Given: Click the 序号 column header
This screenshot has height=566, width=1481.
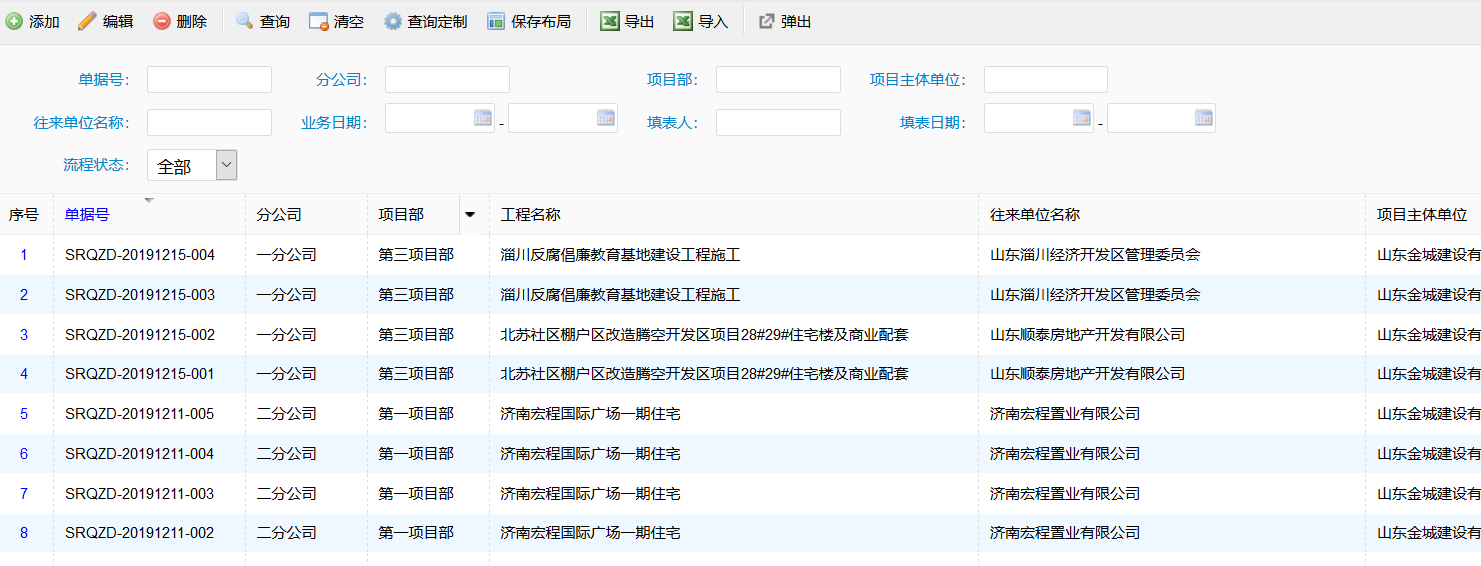Looking at the screenshot, I should pyautogui.click(x=24, y=214).
